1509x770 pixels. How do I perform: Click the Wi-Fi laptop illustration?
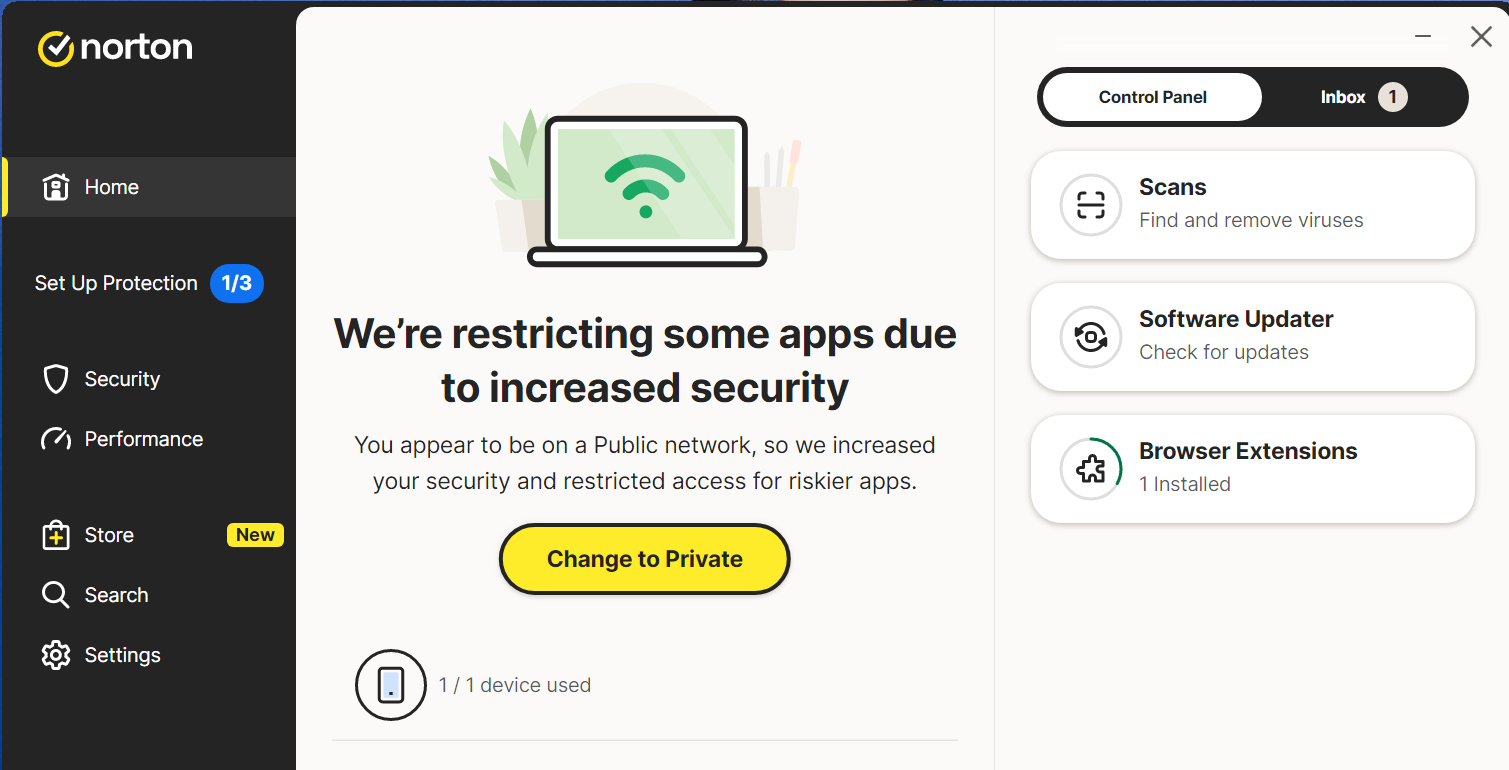645,190
